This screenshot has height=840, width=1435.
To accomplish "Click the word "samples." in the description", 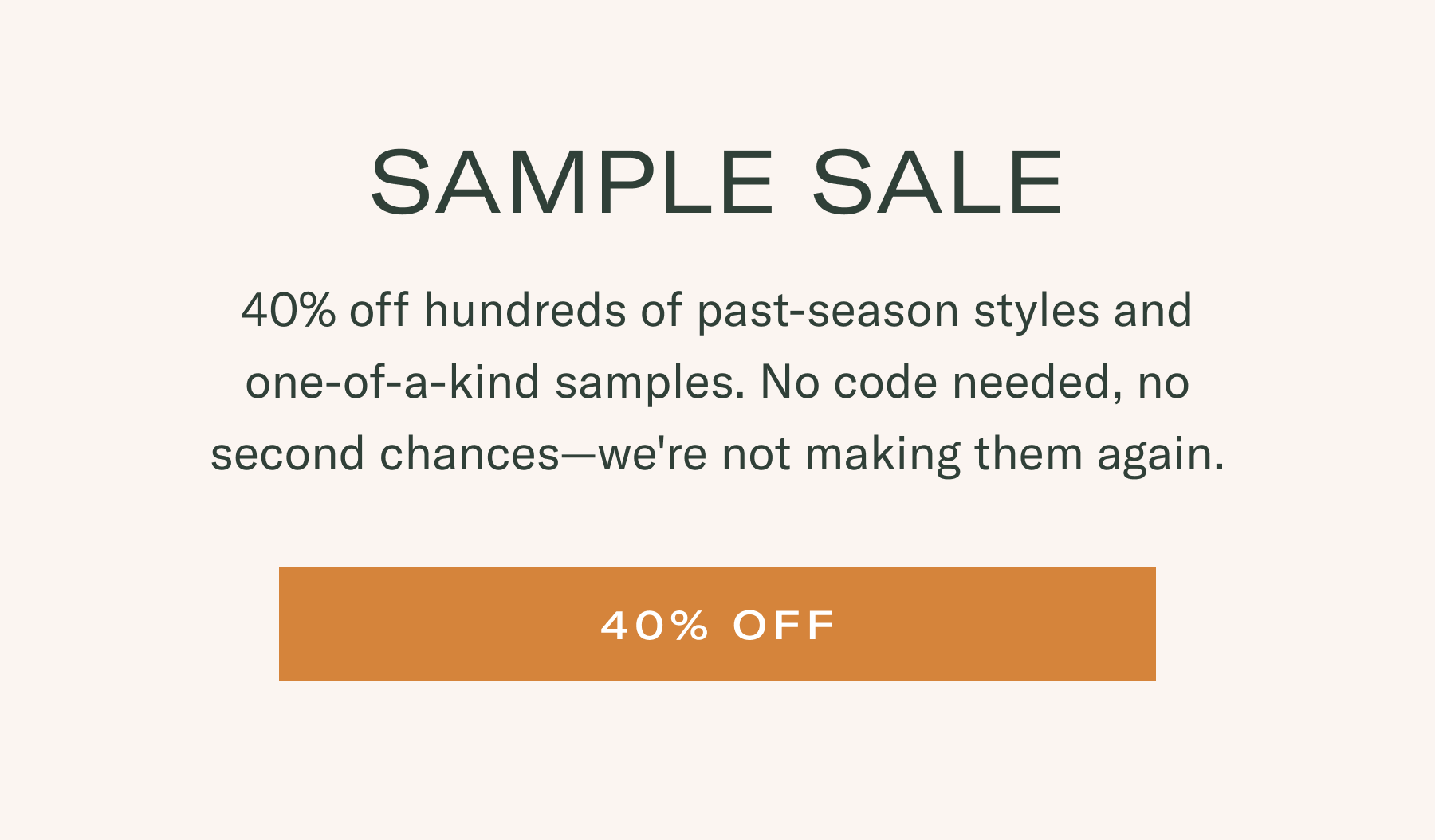I will coord(650,382).
